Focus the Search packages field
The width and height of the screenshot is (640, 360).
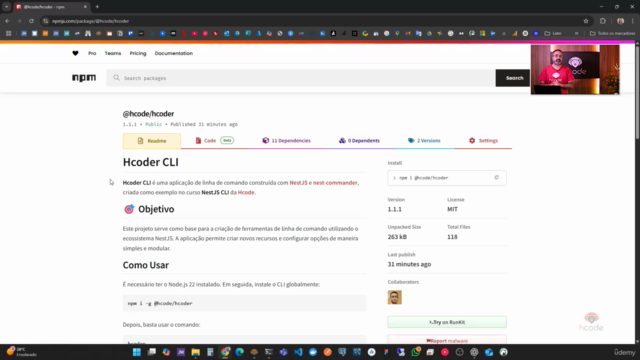tap(301, 78)
